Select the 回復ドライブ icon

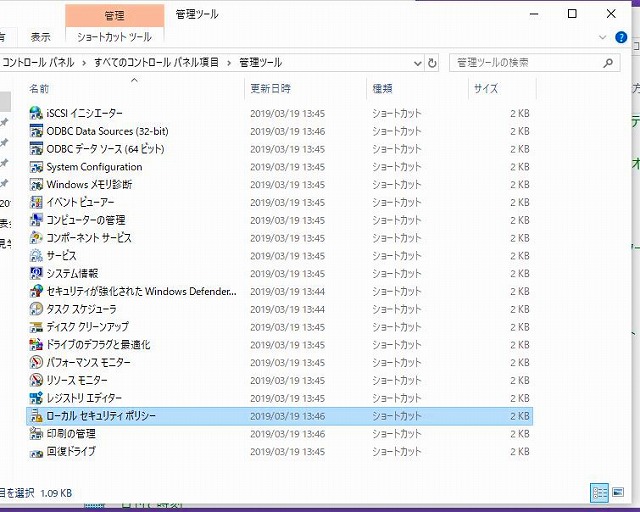click(x=36, y=452)
